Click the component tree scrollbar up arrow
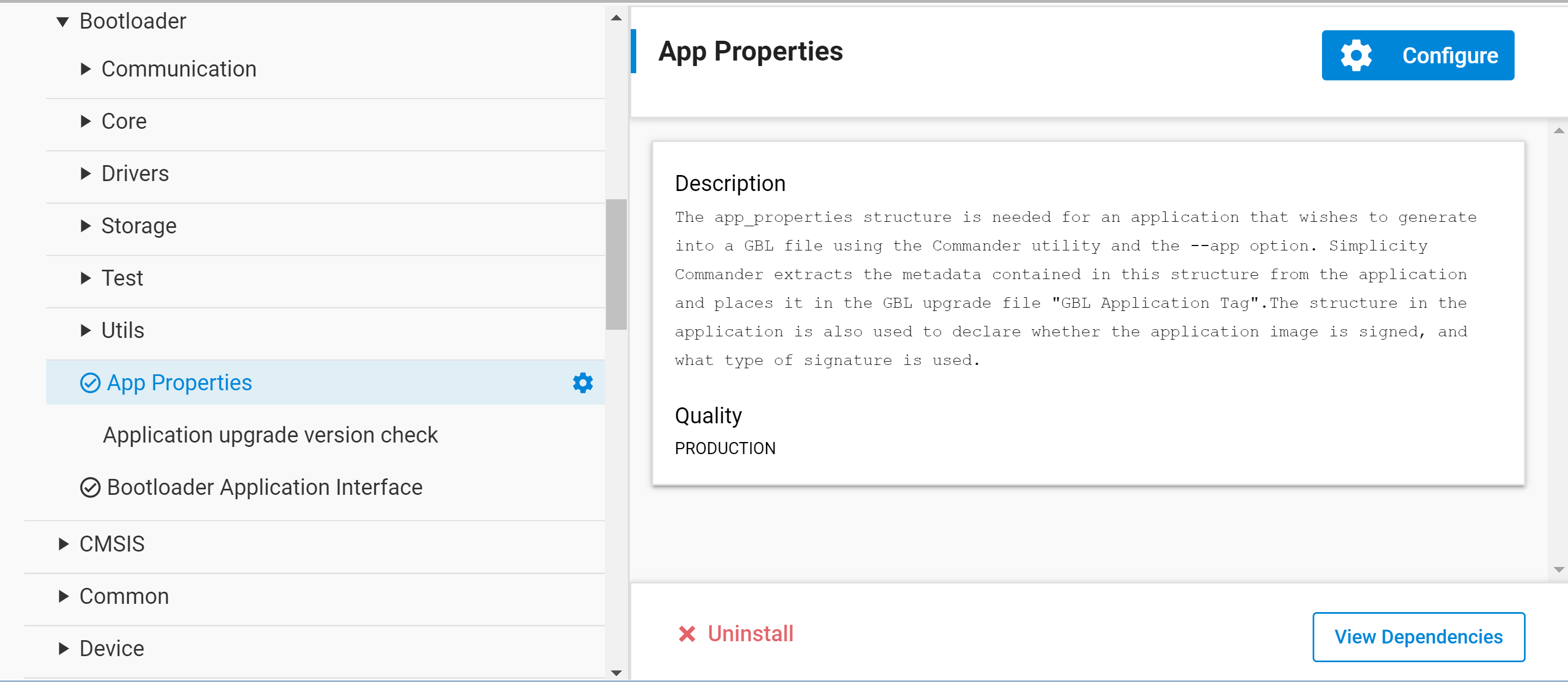The width and height of the screenshot is (1568, 682). 616,17
